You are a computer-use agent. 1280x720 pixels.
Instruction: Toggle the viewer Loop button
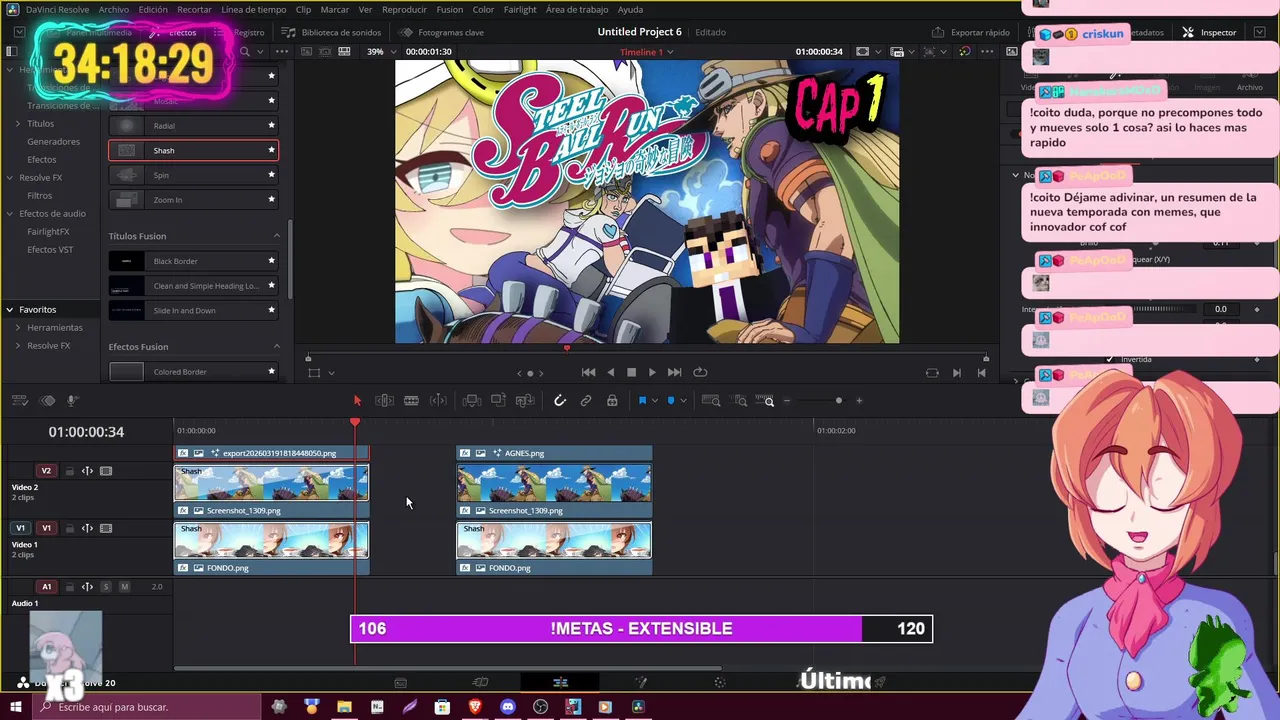coord(700,372)
